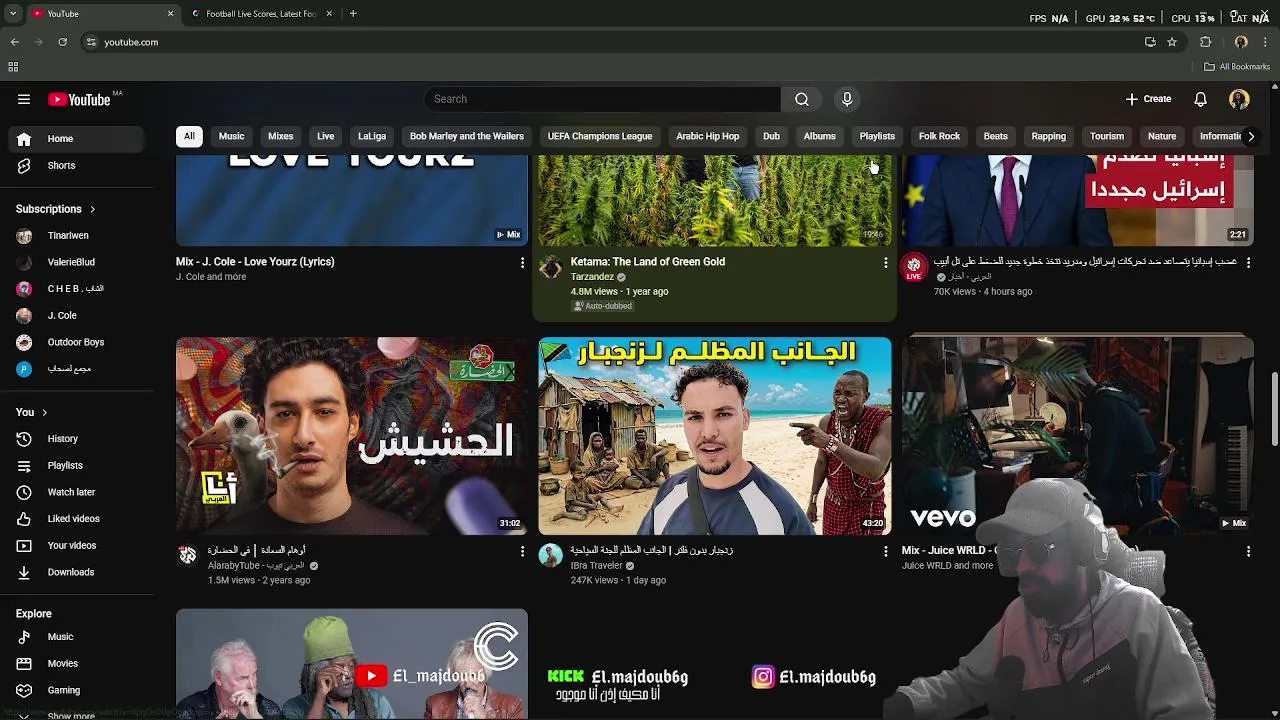This screenshot has width=1280, height=720.
Task: Switch to the Football Live Scores tab
Action: point(260,14)
